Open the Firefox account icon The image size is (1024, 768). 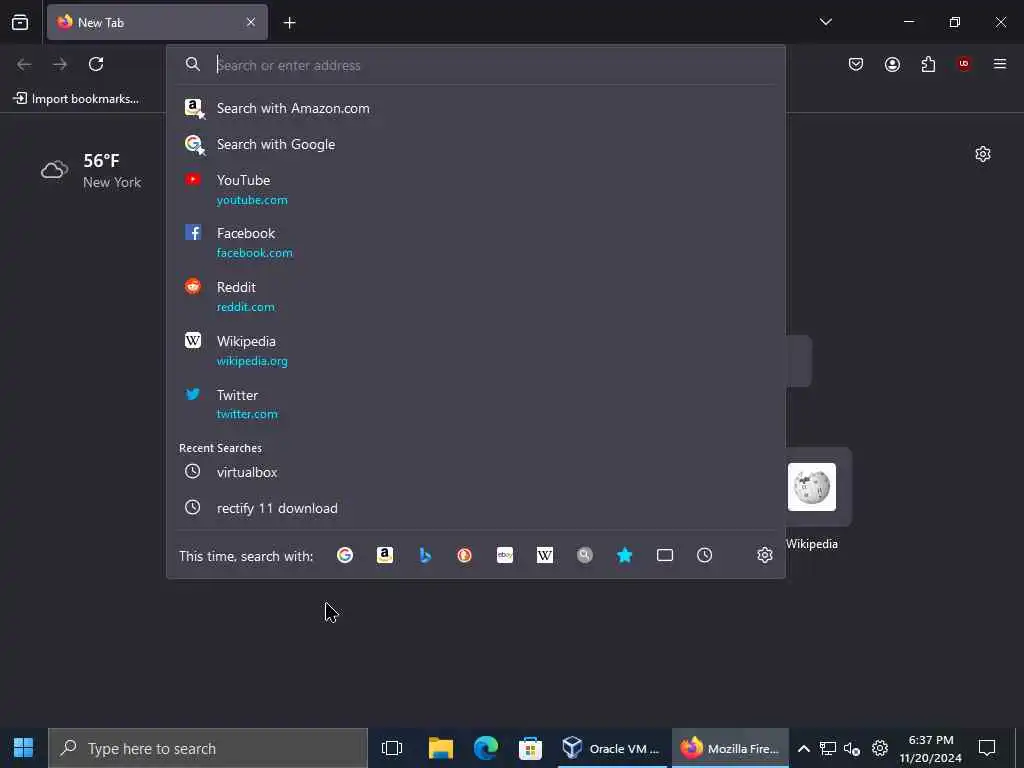[x=892, y=64]
